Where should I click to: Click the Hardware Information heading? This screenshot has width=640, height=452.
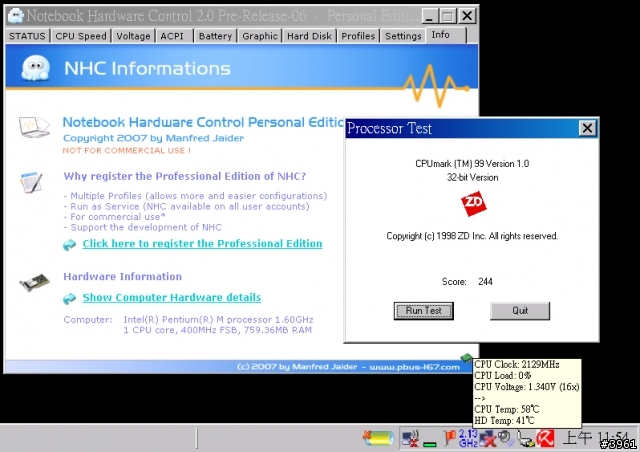coord(122,276)
